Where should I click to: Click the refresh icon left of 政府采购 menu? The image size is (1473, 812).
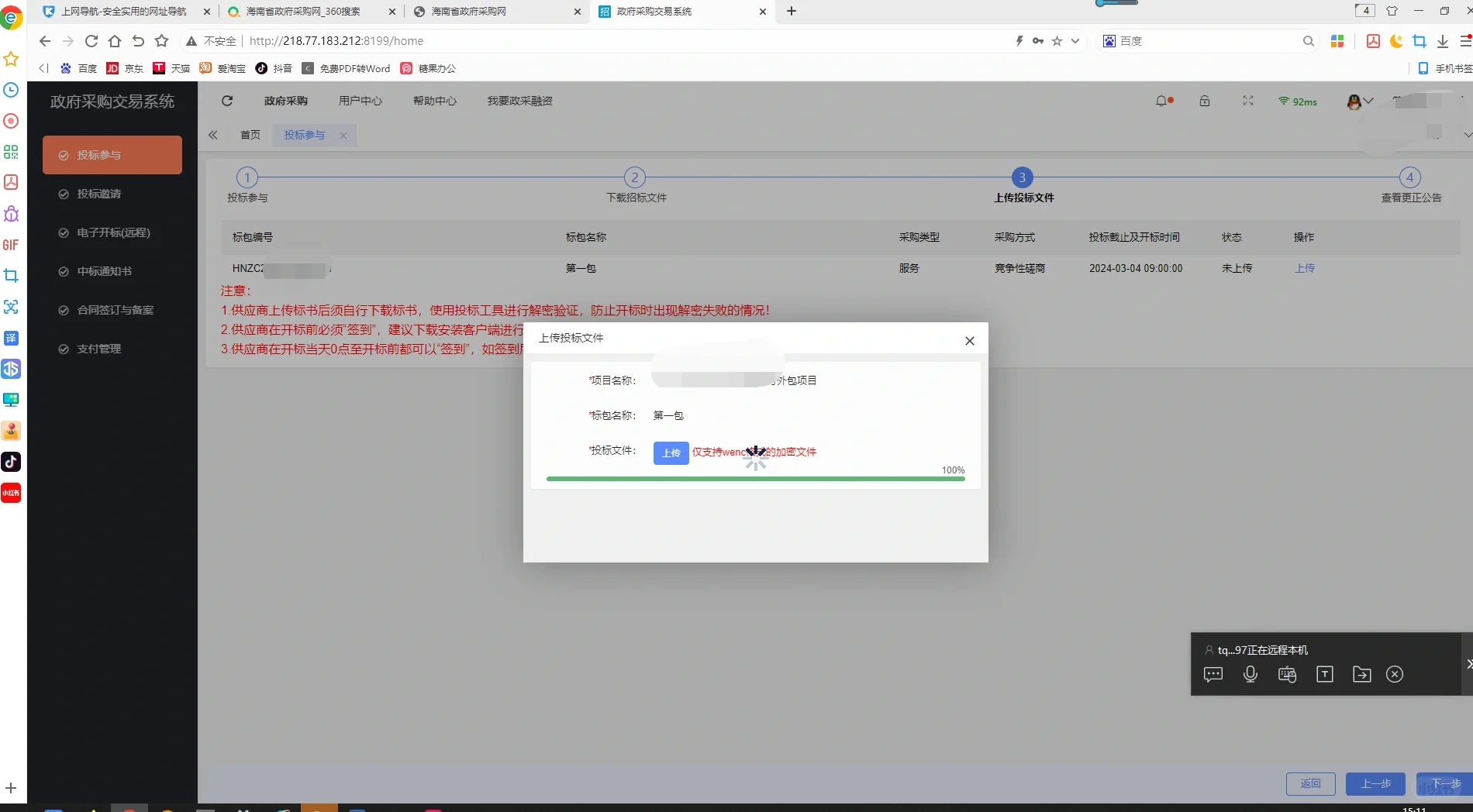click(x=227, y=101)
